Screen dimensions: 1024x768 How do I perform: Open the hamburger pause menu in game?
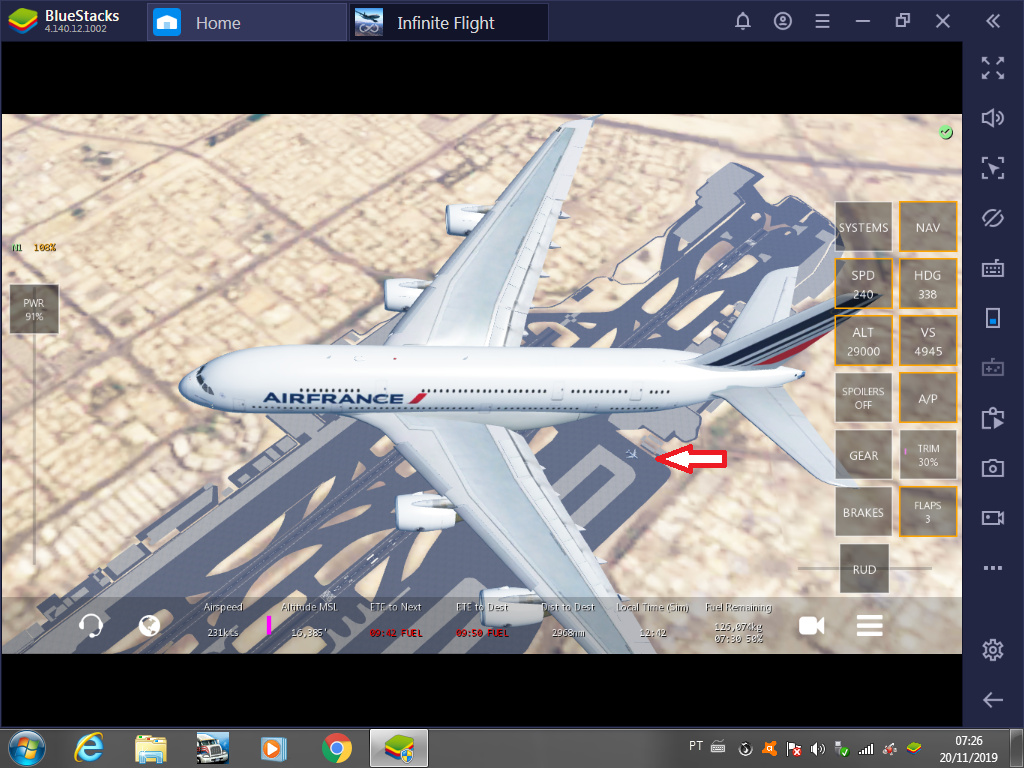tap(869, 626)
